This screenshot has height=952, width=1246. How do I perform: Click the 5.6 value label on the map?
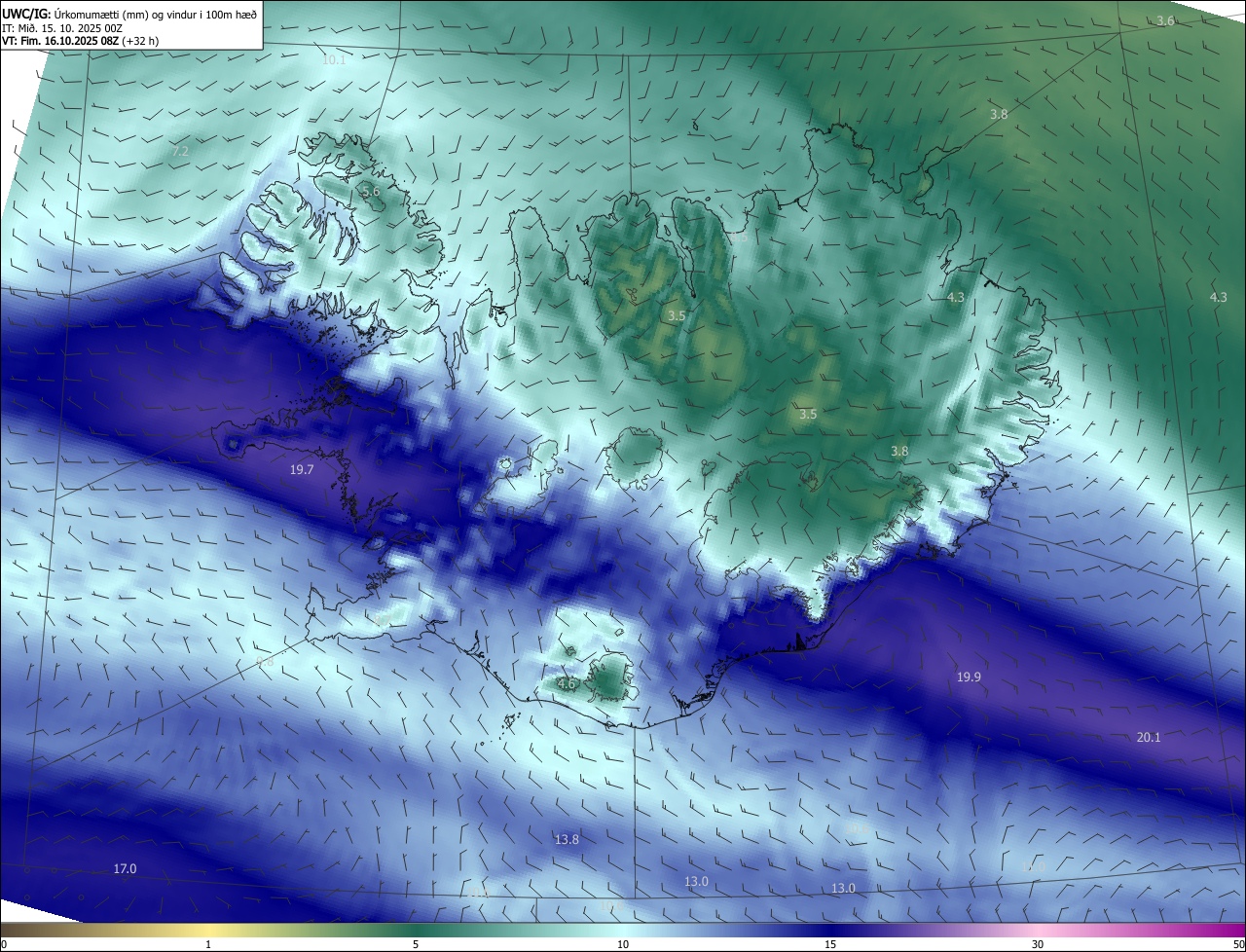(x=371, y=192)
